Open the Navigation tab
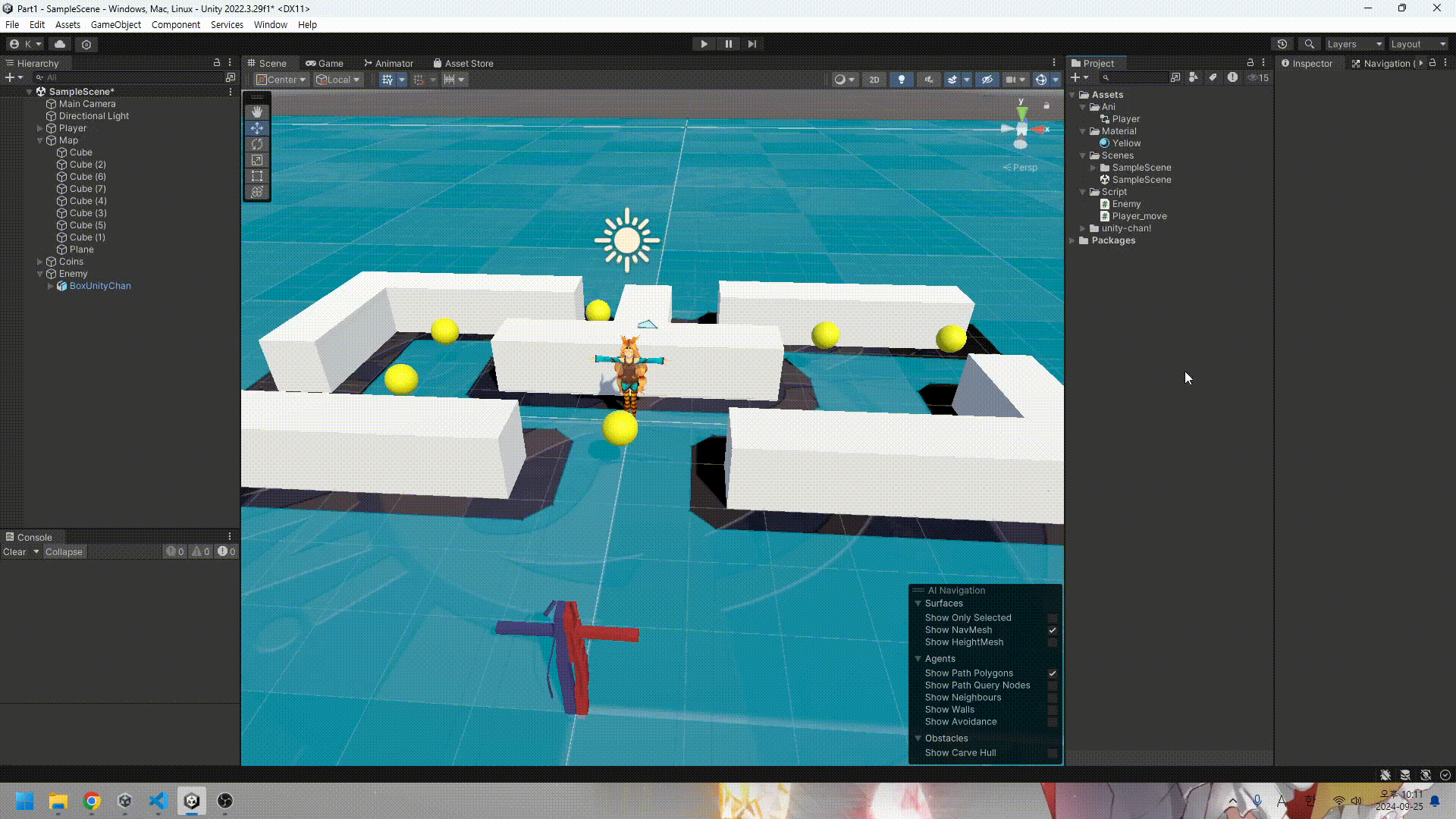1456x819 pixels. click(1383, 64)
